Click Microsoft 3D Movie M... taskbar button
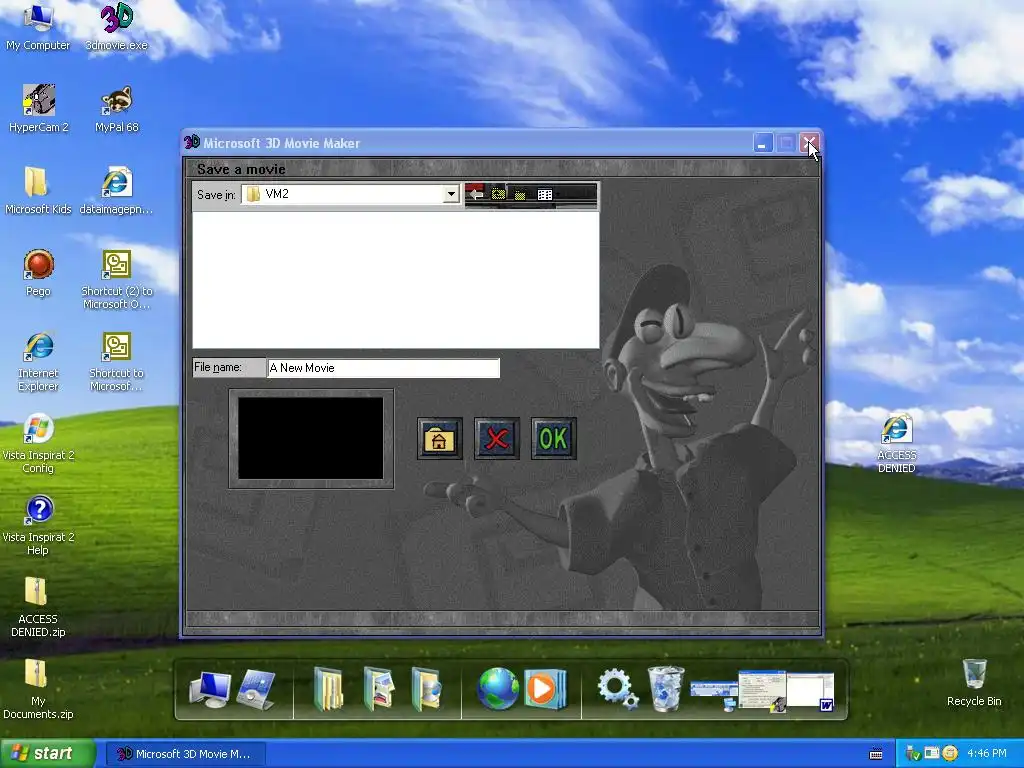 pyautogui.click(x=185, y=754)
